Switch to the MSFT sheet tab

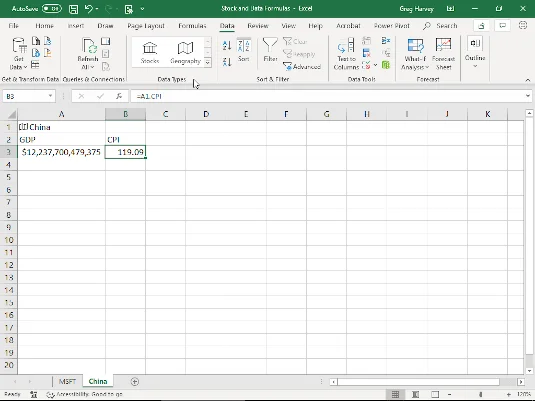pos(67,381)
